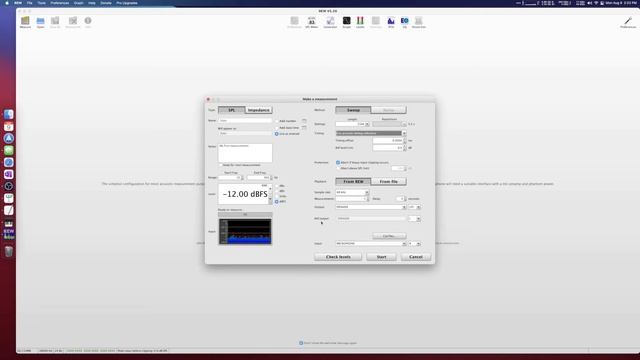Click the Preferences wrench icon
This screenshot has width=640, height=360.
(x=628, y=22)
